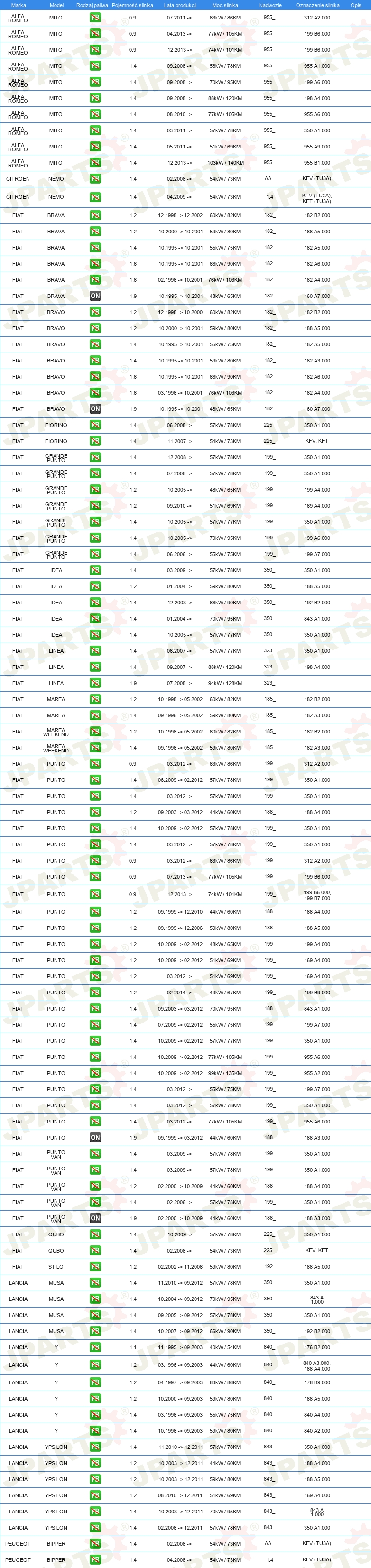Select the 199 B6.000, 199 B7.000 engine cell

point(317,895)
